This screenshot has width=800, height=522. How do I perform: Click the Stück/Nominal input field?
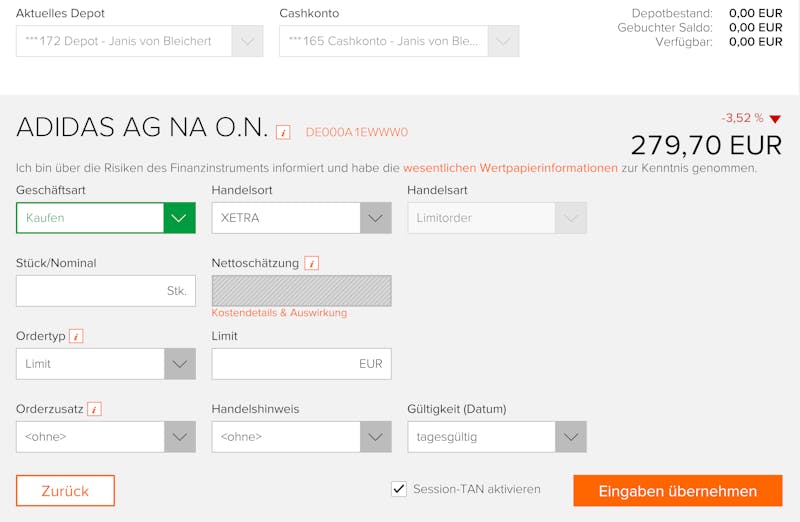click(x=106, y=291)
